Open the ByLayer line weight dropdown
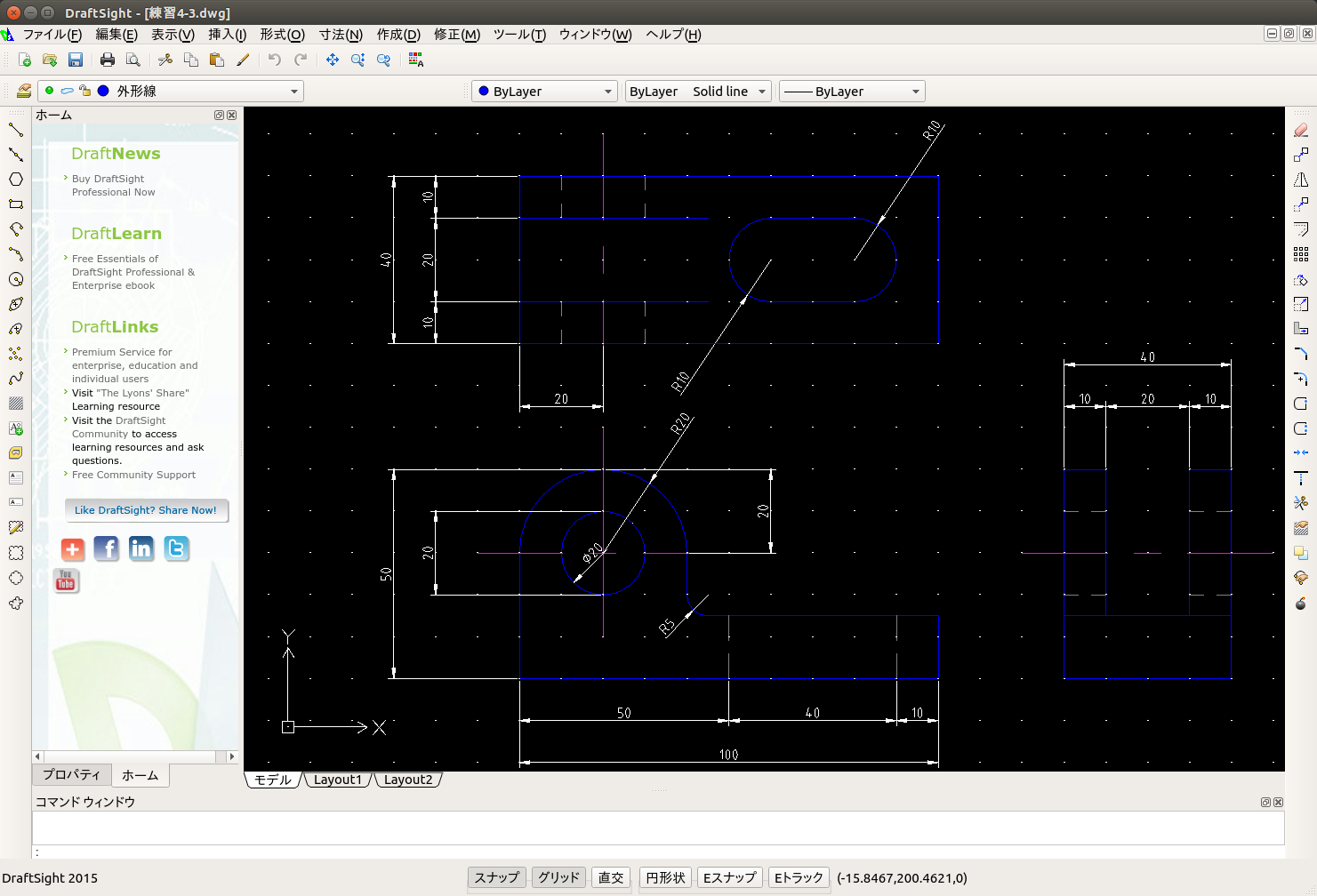The image size is (1317, 896). [916, 92]
